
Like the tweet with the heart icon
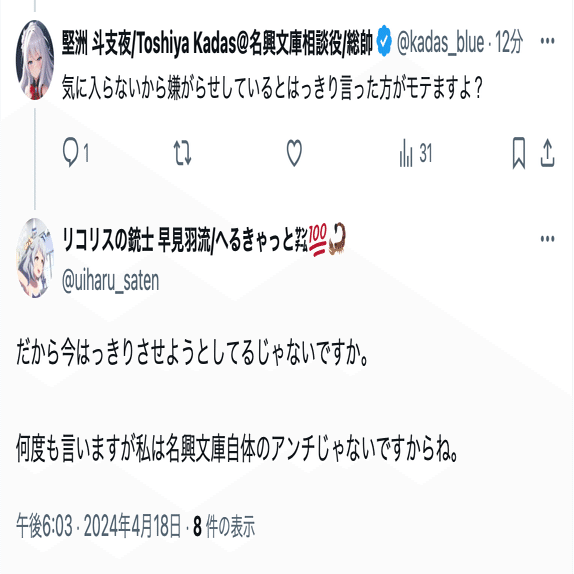point(294,153)
